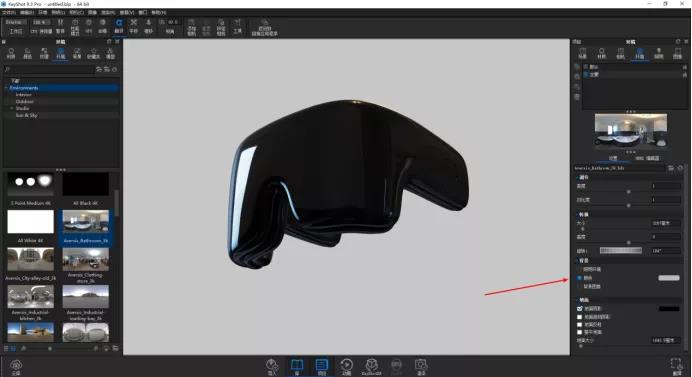Switch to the HDRI Editor tab
The width and height of the screenshot is (692, 377).
[647, 158]
